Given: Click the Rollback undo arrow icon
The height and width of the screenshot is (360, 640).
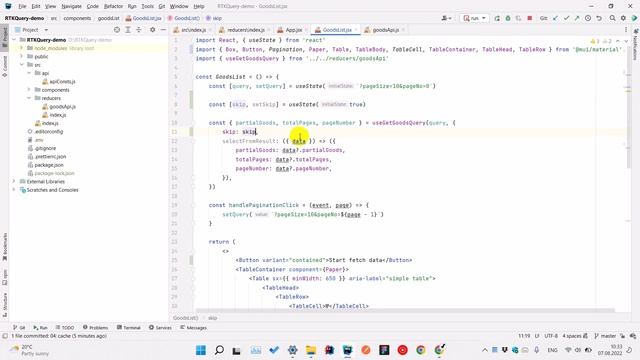Looking at the screenshot, I should click(x=599, y=18).
